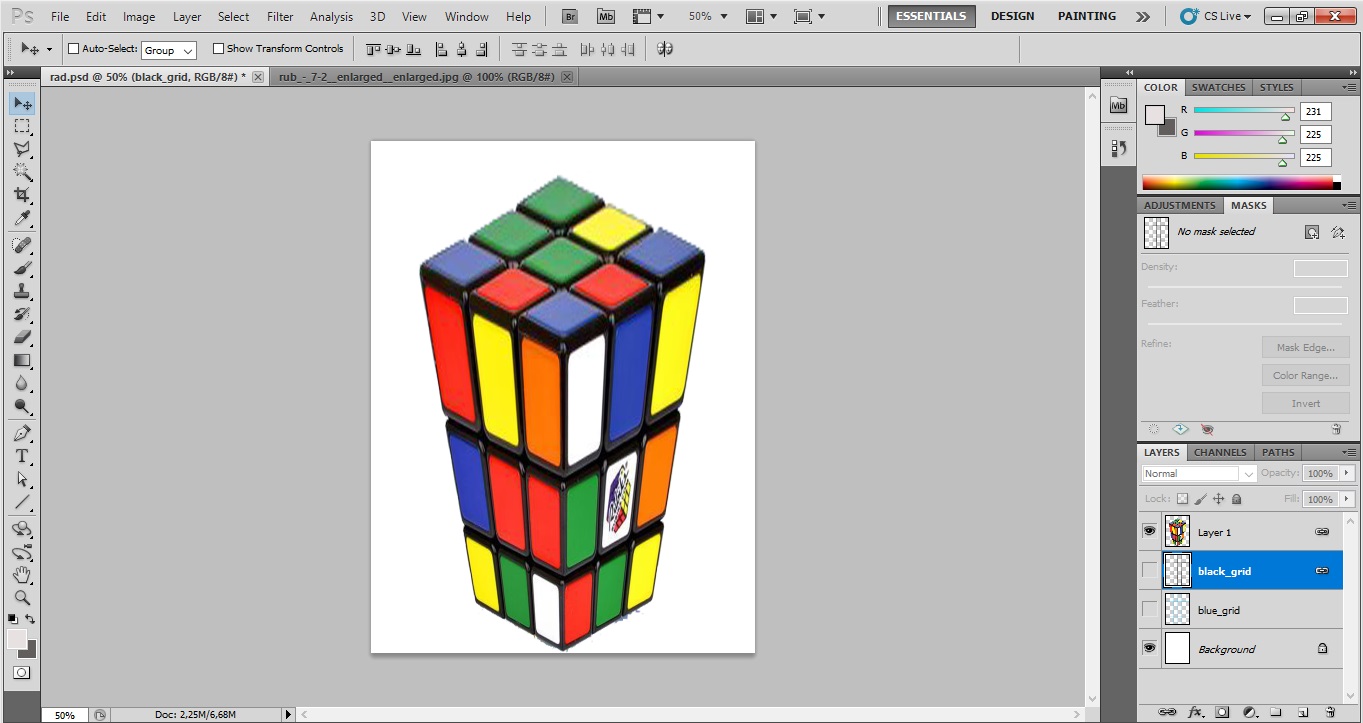Open status bar info arrow menu

(x=289, y=715)
